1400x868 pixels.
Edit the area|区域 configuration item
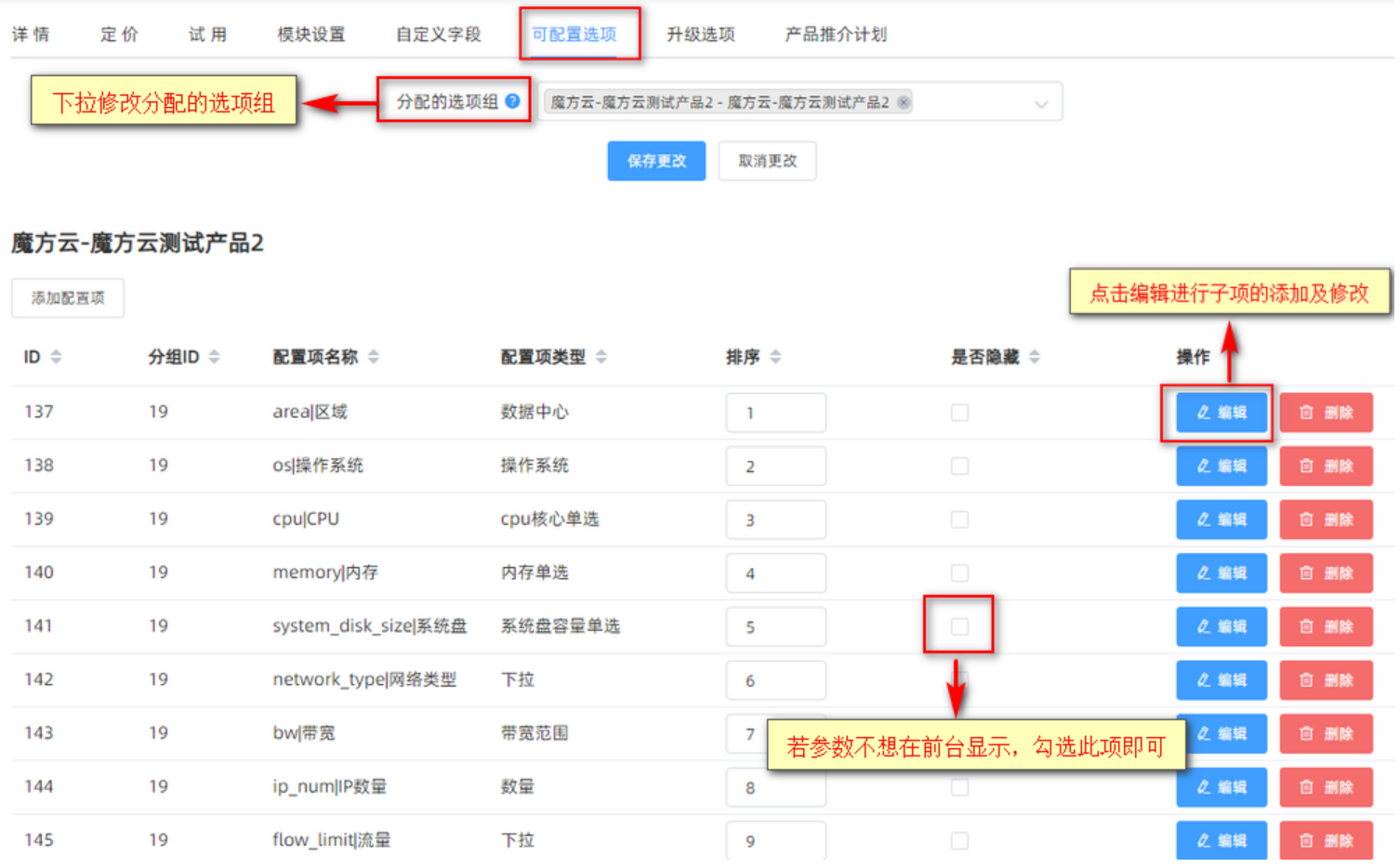pos(1222,413)
